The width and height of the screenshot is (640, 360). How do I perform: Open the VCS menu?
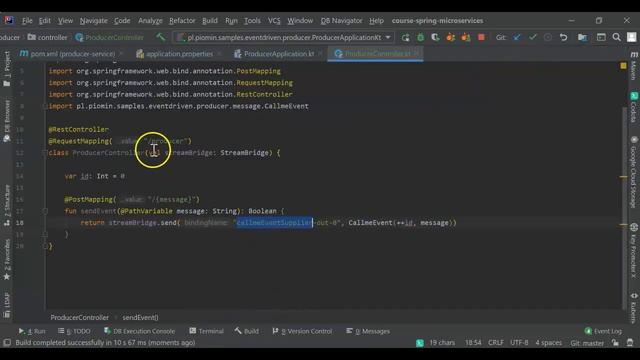[274, 20]
